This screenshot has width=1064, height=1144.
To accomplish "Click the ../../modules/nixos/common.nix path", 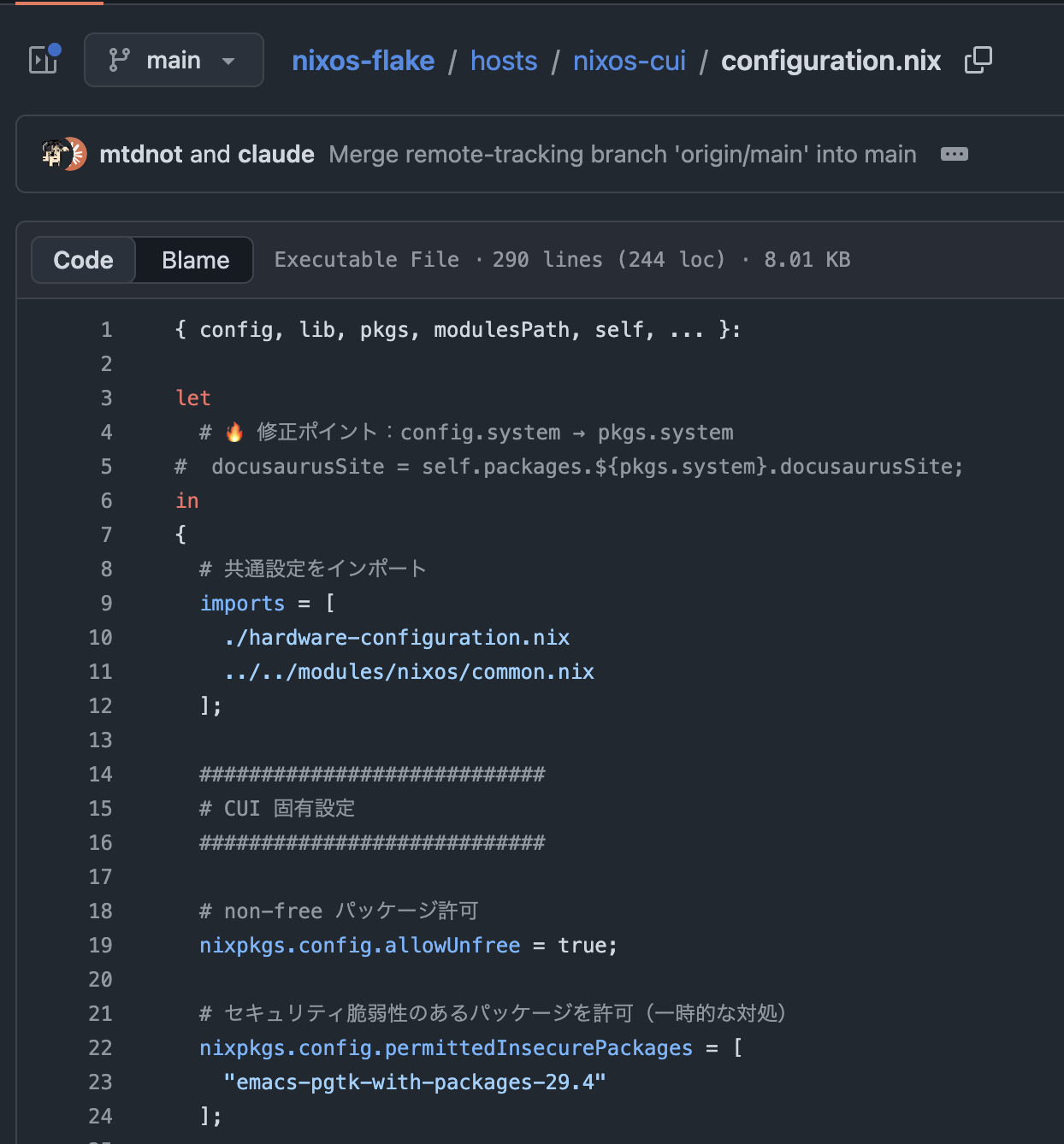I will pos(410,672).
